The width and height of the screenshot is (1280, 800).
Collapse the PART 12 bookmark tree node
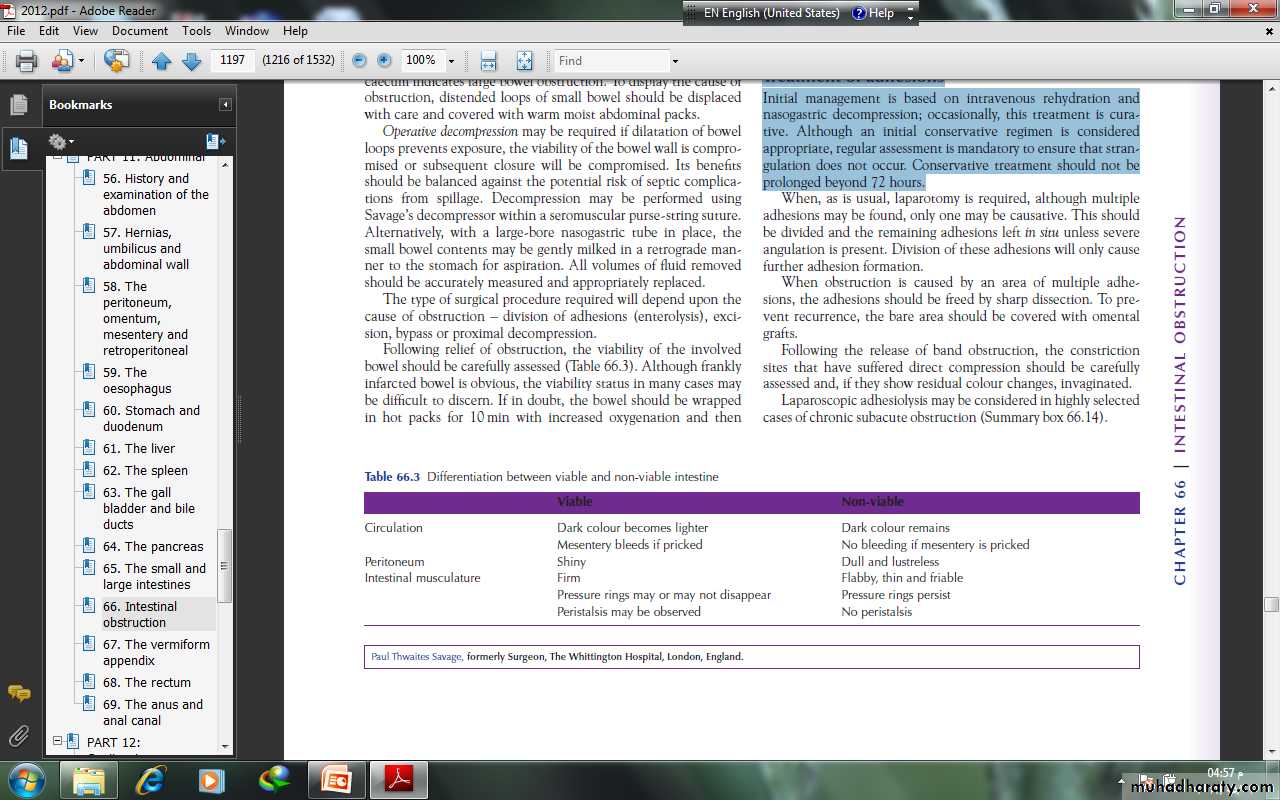click(58, 742)
